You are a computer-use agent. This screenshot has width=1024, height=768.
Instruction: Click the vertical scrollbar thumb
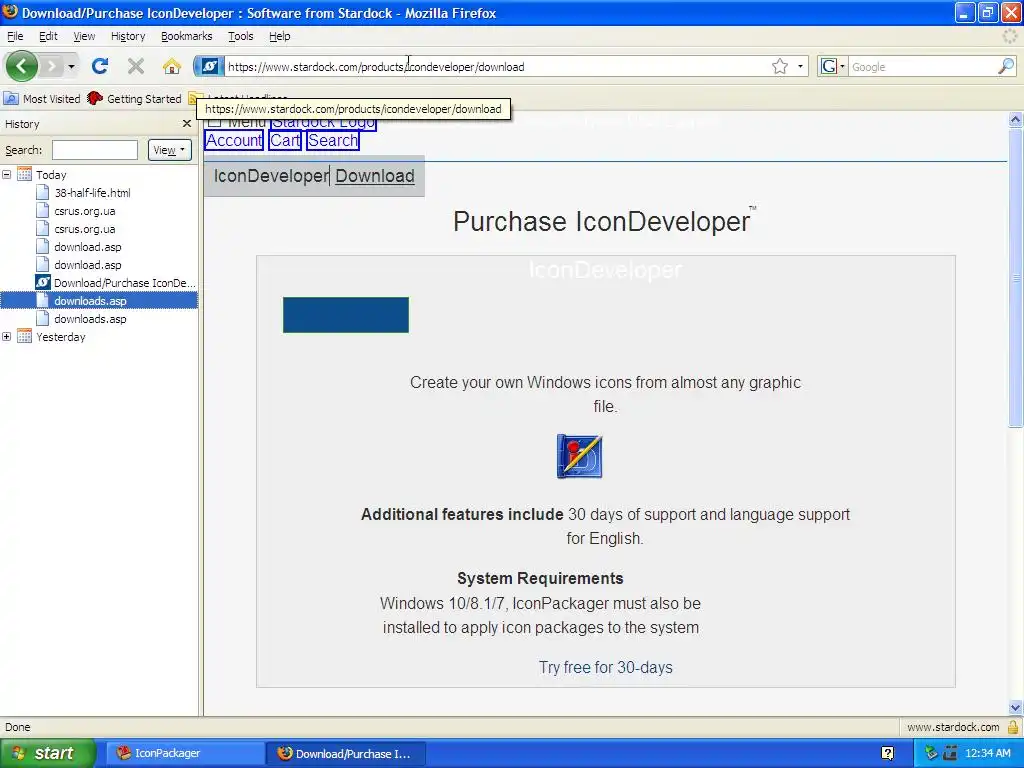click(x=1015, y=278)
